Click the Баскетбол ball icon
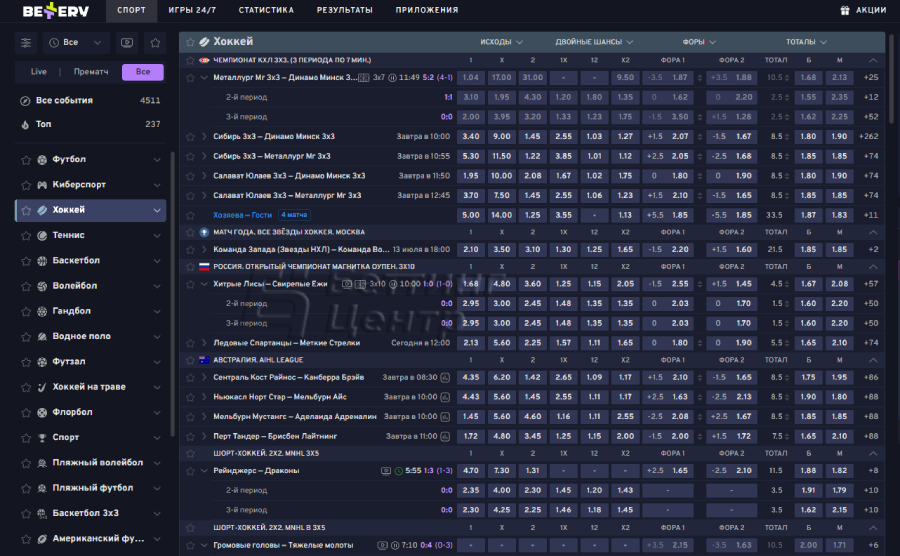This screenshot has width=900, height=556. pyautogui.click(x=42, y=260)
